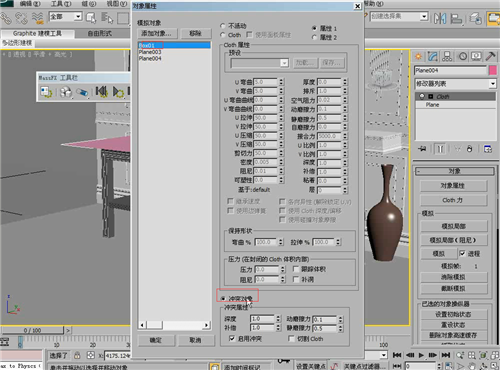The width and height of the screenshot is (500, 370).
Task: Click the 移除 (Remove) button
Action: pos(195,33)
